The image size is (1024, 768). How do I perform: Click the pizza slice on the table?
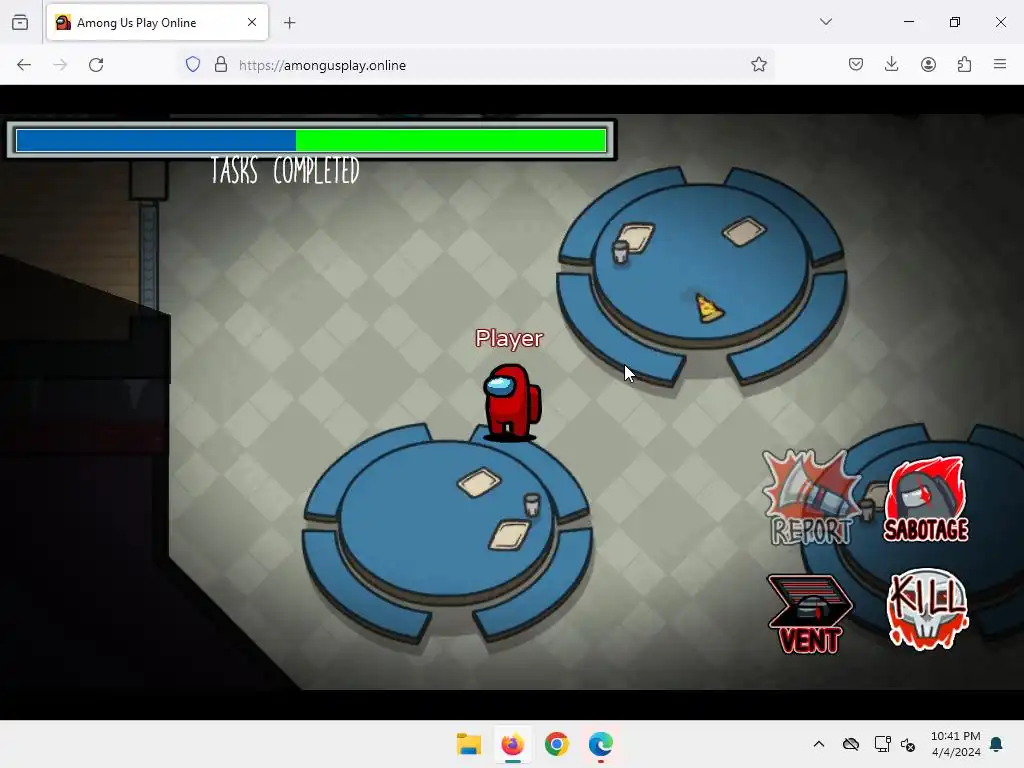708,308
